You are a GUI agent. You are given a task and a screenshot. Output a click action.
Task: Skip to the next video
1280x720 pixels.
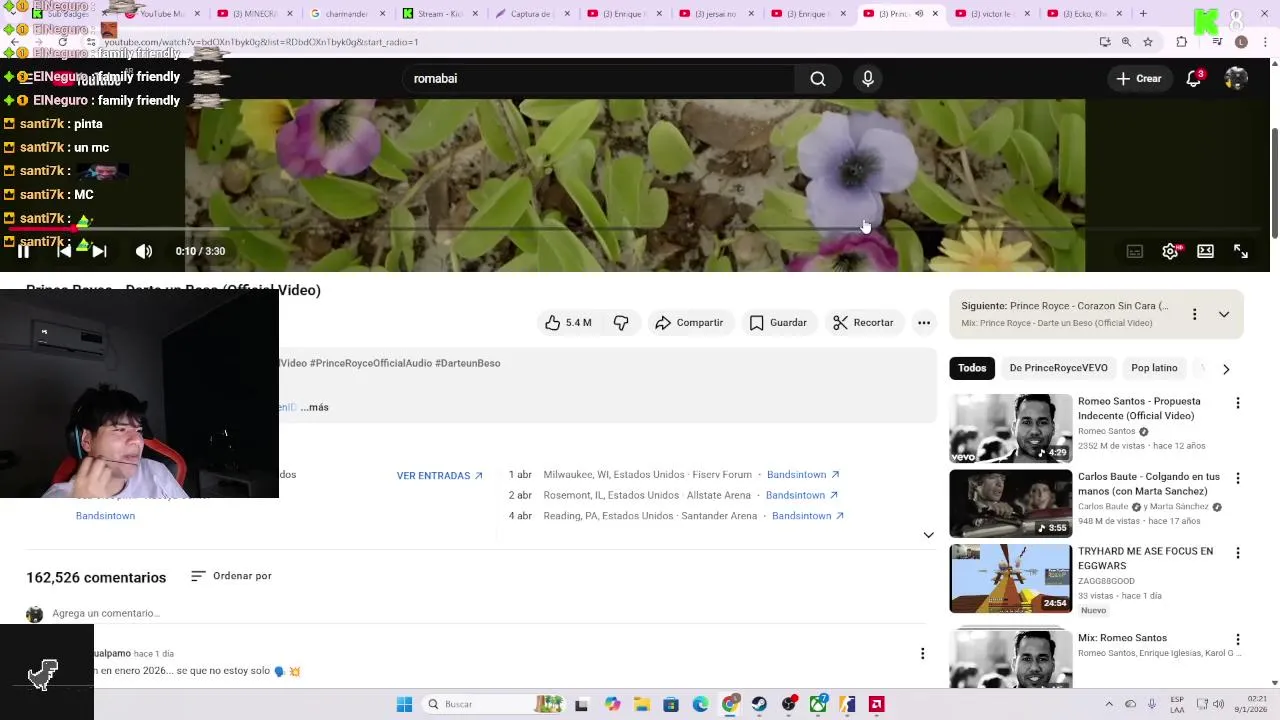(100, 251)
